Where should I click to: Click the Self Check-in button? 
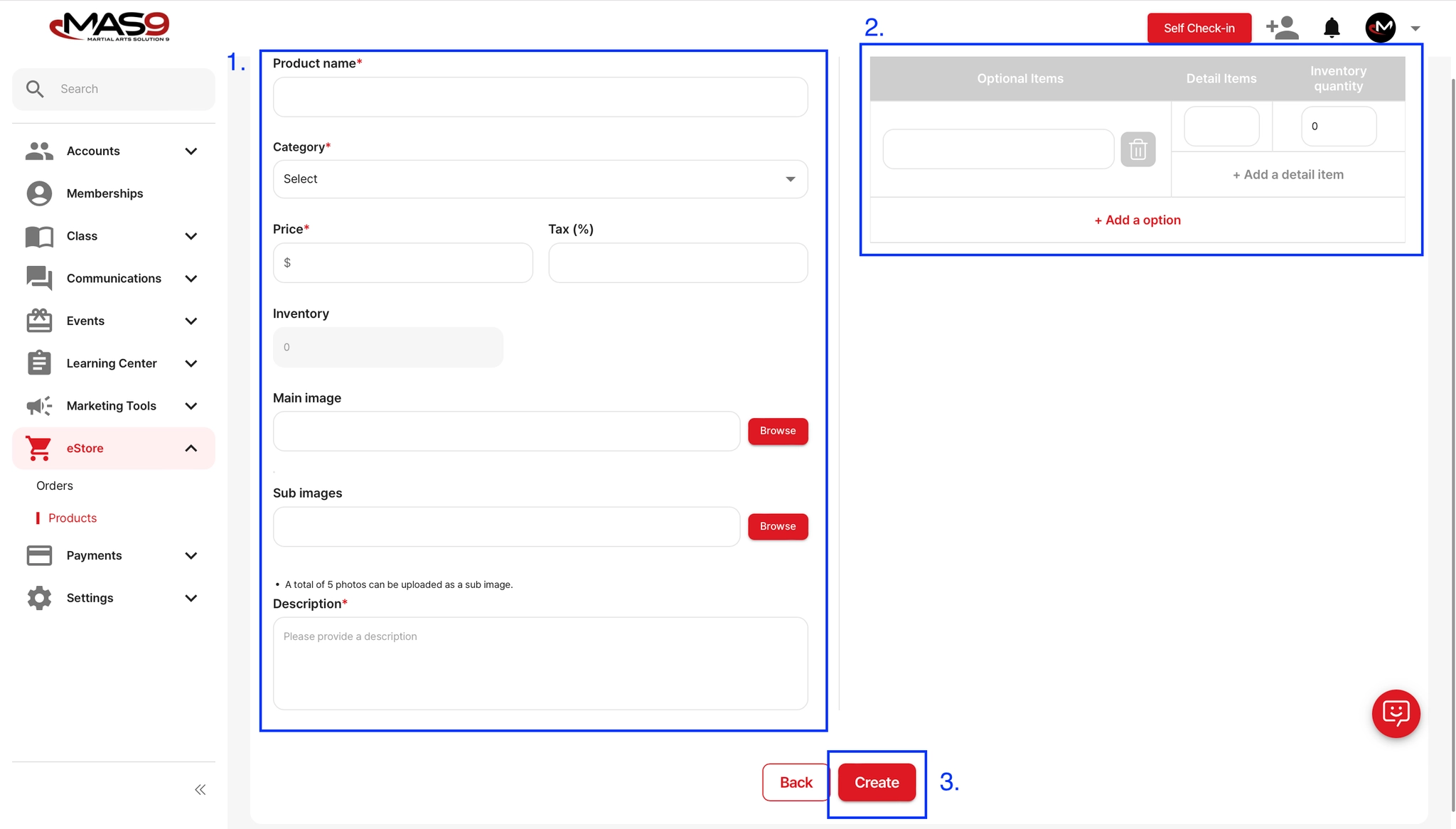click(x=1199, y=28)
